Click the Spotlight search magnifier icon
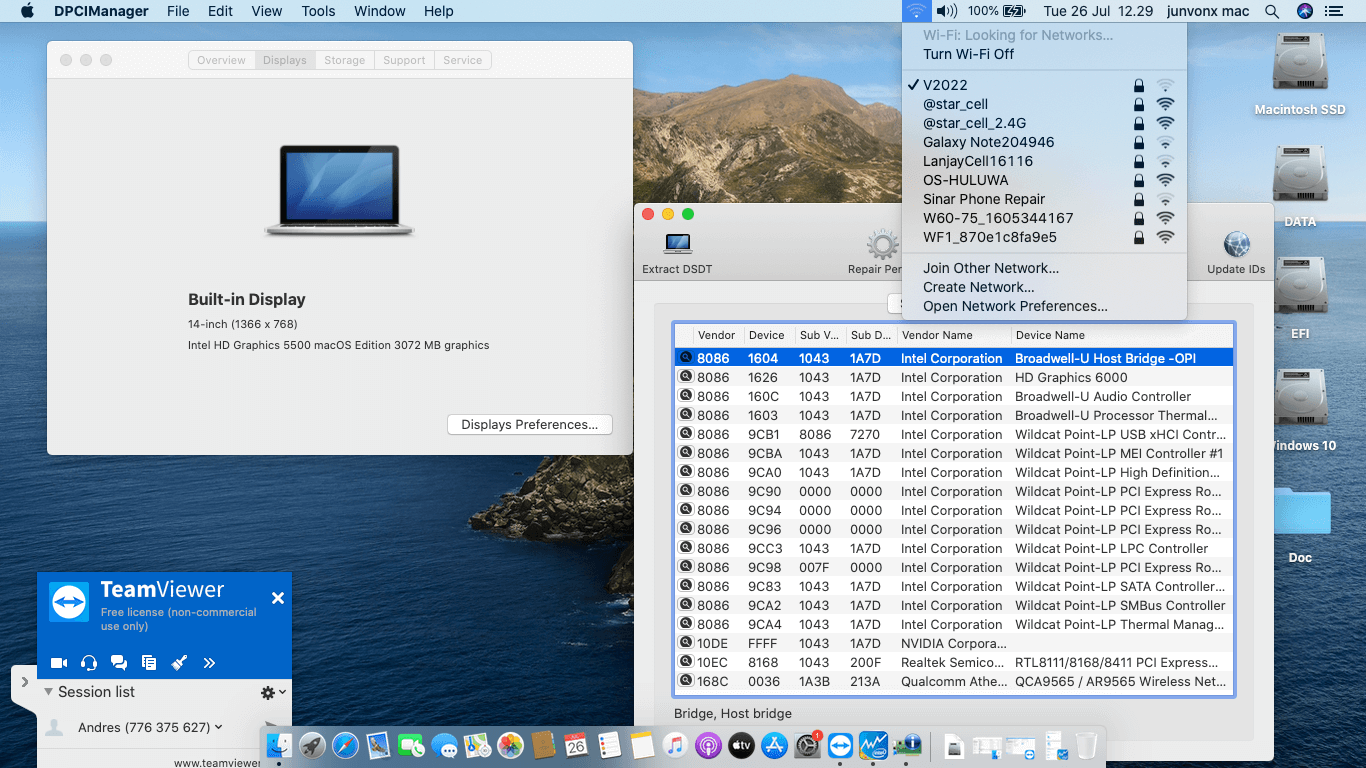This screenshot has height=768, width=1366. coord(1271,11)
